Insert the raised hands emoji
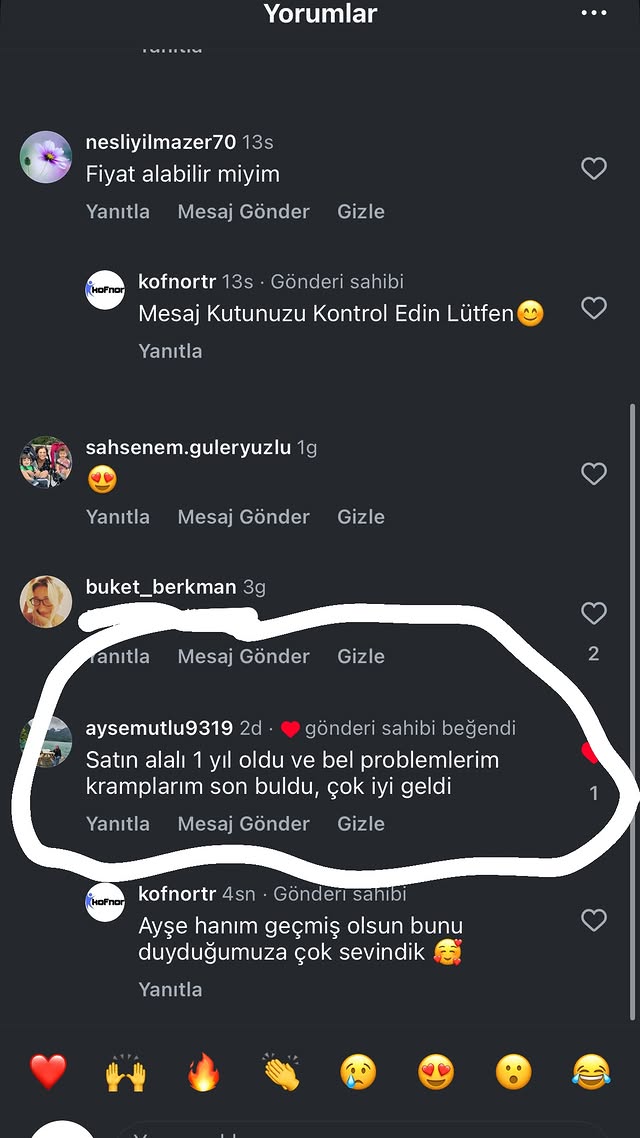 (126, 1073)
